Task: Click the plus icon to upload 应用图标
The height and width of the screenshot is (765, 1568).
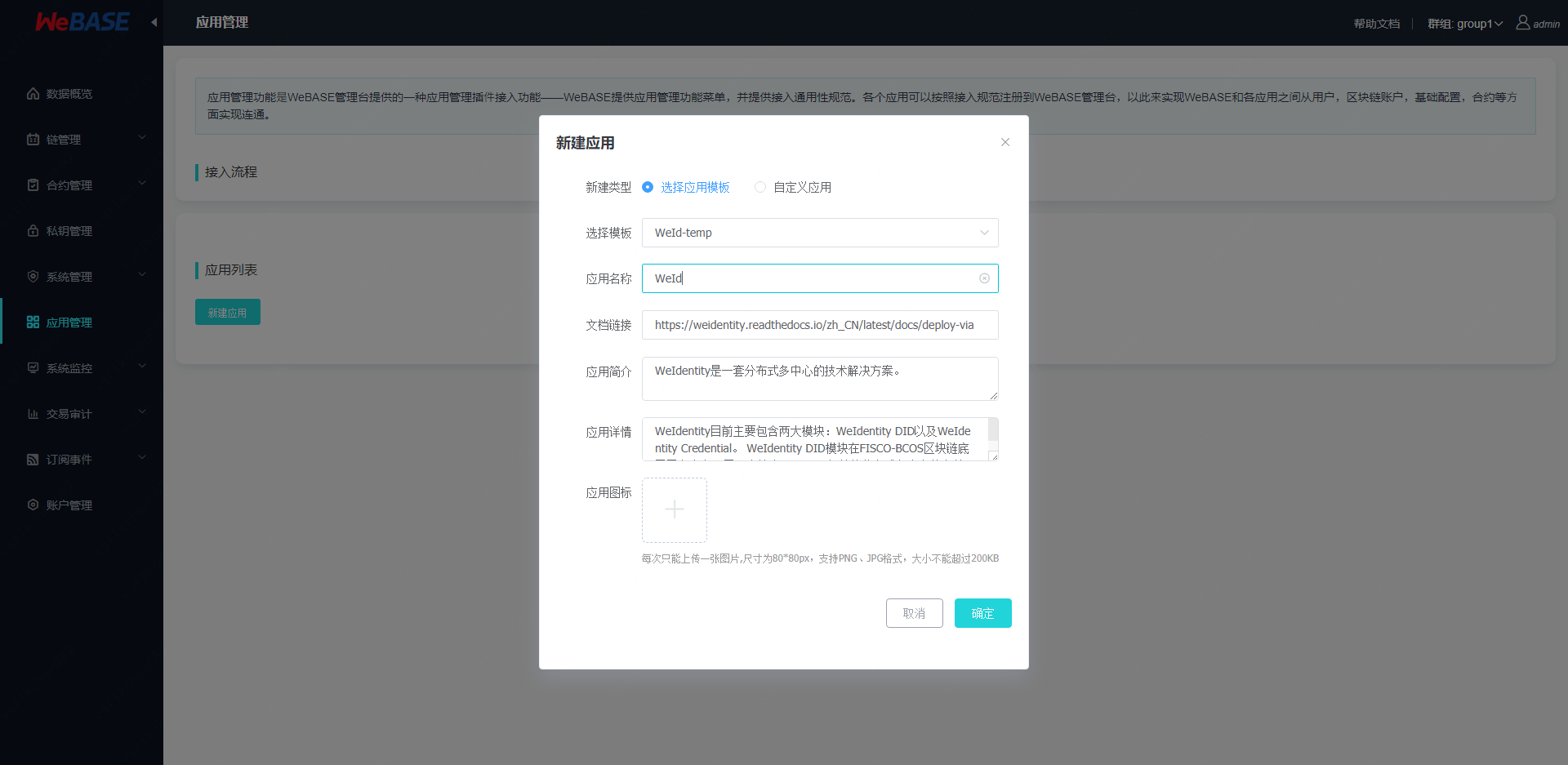Action: tap(674, 509)
